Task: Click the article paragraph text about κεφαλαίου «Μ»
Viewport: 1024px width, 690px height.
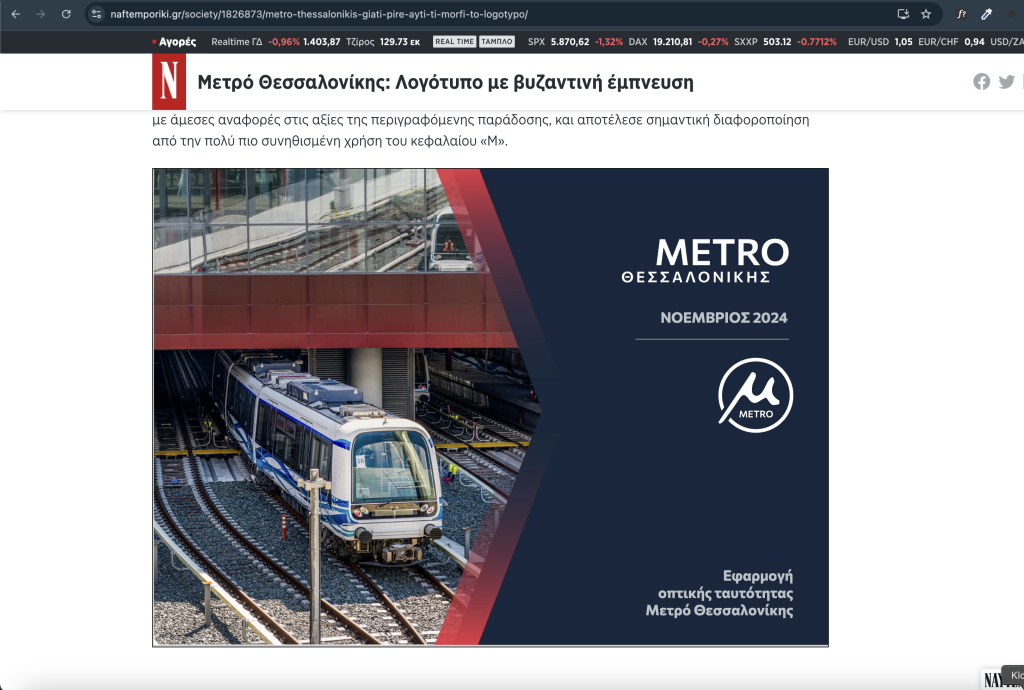Action: coord(481,130)
